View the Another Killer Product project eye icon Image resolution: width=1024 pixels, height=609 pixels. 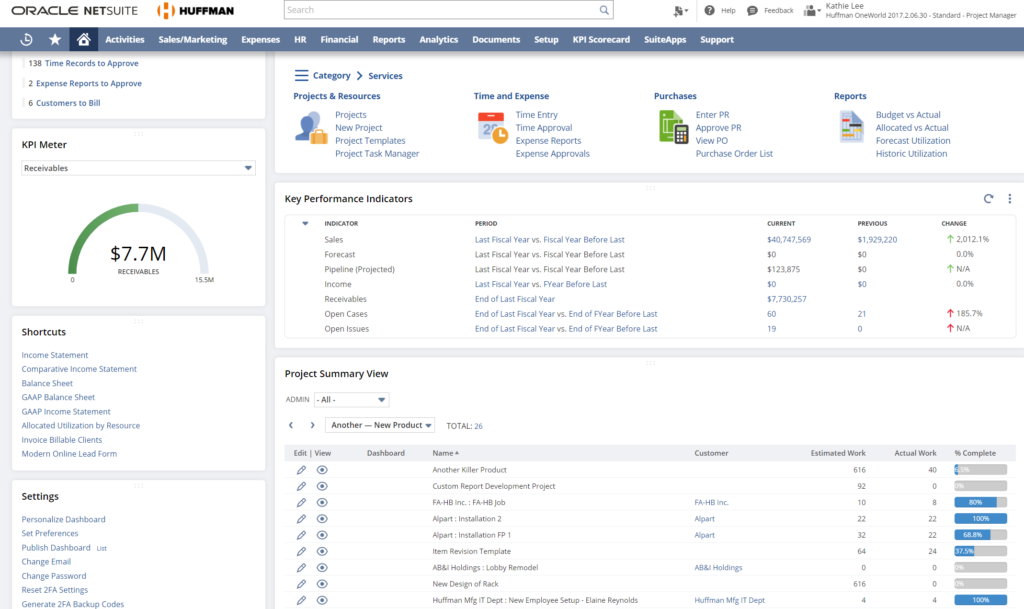pos(322,470)
